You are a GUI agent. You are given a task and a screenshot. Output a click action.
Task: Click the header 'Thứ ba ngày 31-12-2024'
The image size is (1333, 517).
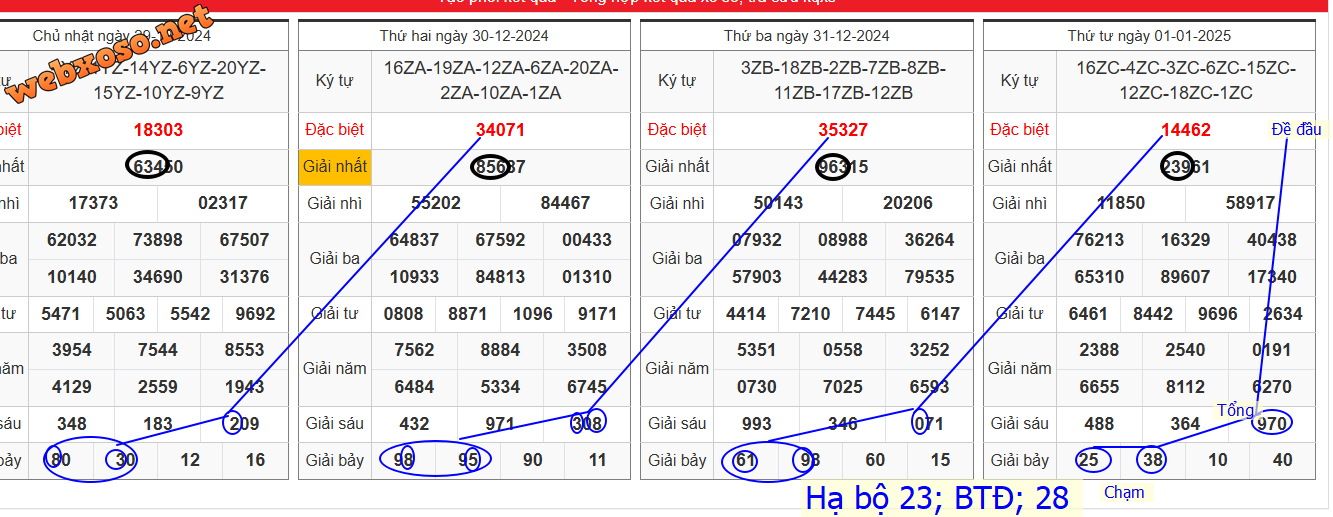click(x=807, y=36)
